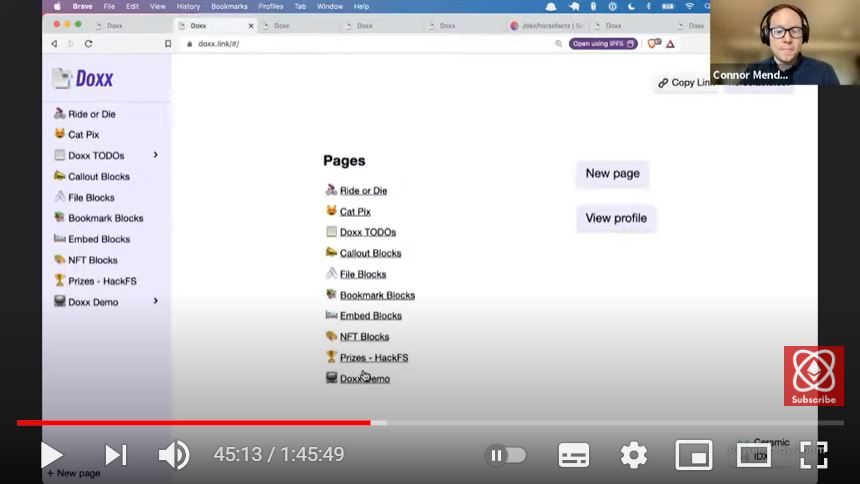This screenshot has width=860, height=484.
Task: Select Doxx Demo in the sidebar
Action: (x=93, y=302)
